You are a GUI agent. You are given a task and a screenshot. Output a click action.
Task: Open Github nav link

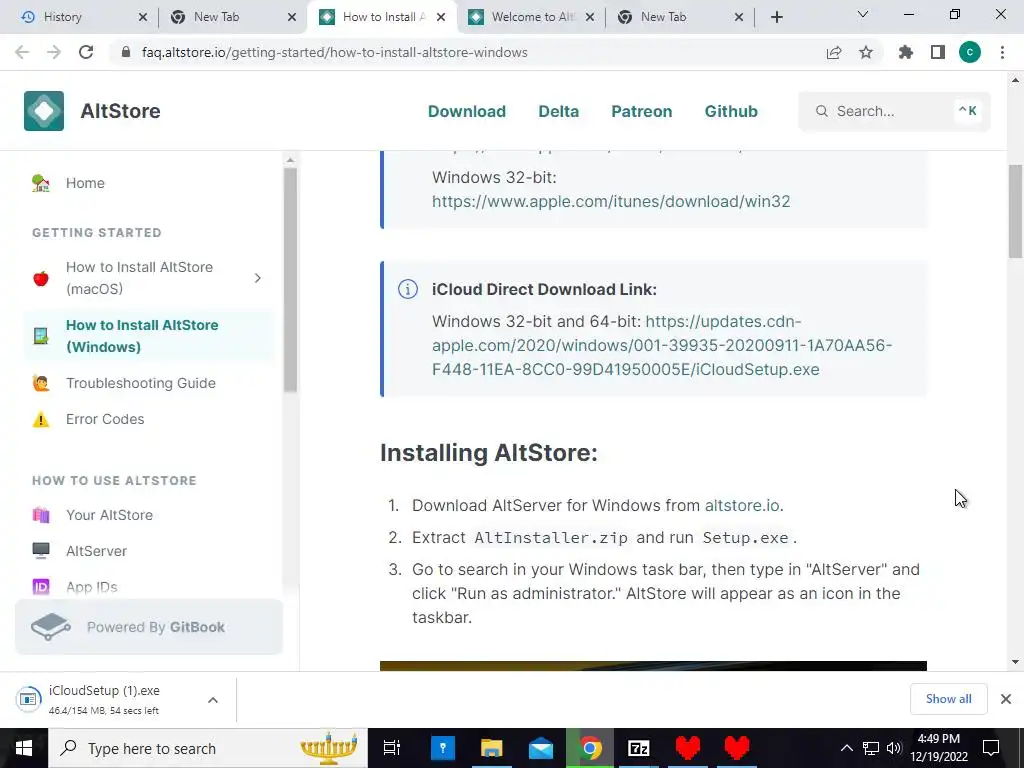(731, 111)
